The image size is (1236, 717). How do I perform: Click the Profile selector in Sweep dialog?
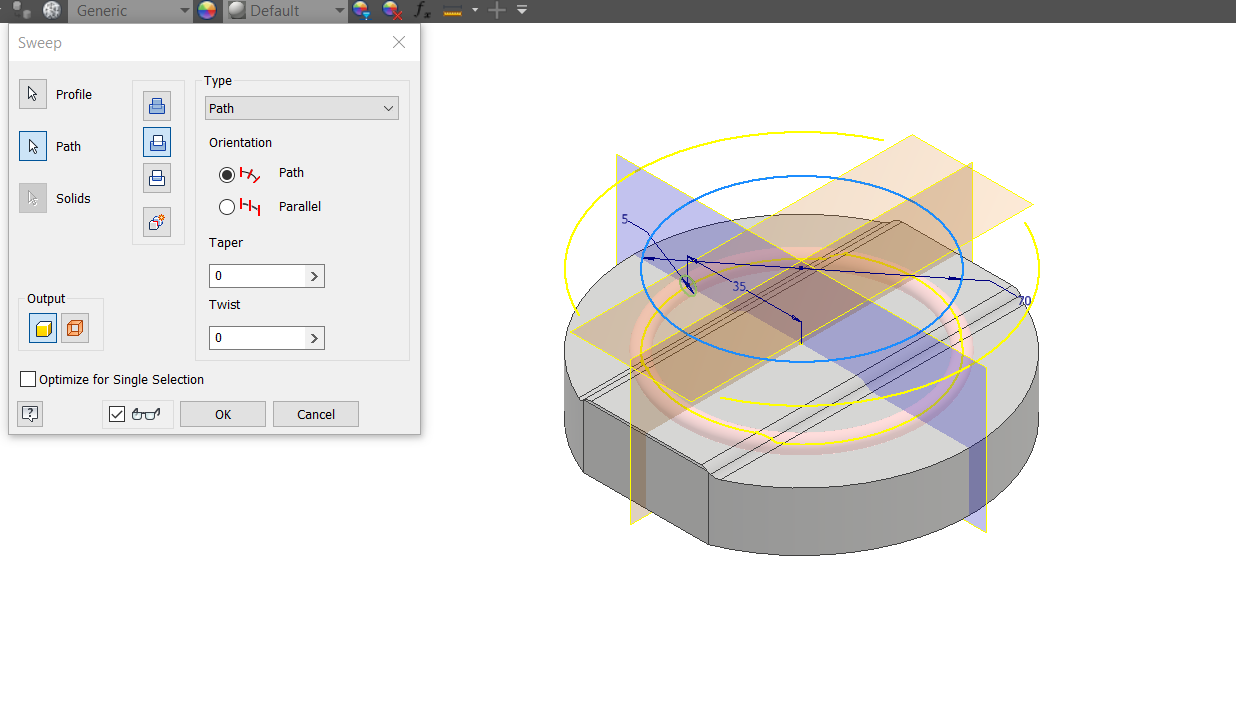coord(32,93)
